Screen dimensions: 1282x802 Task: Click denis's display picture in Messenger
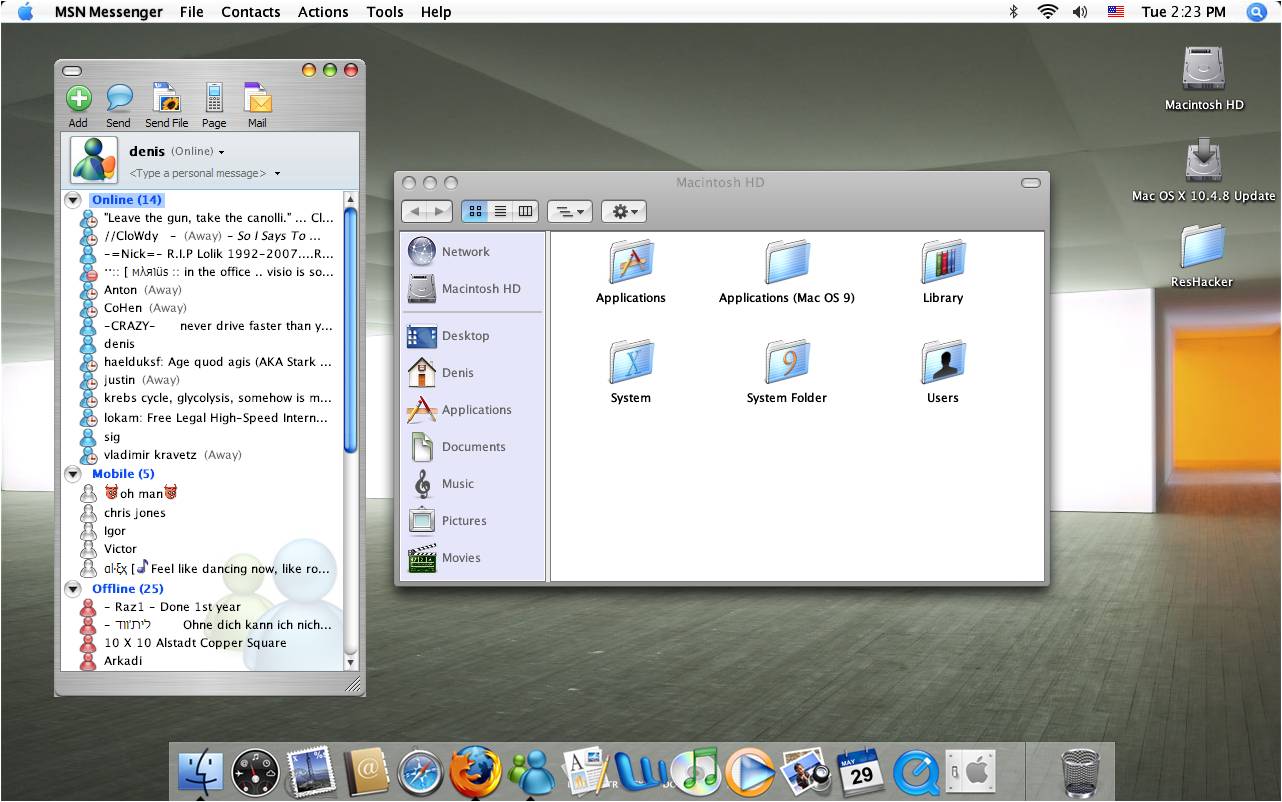pos(94,160)
